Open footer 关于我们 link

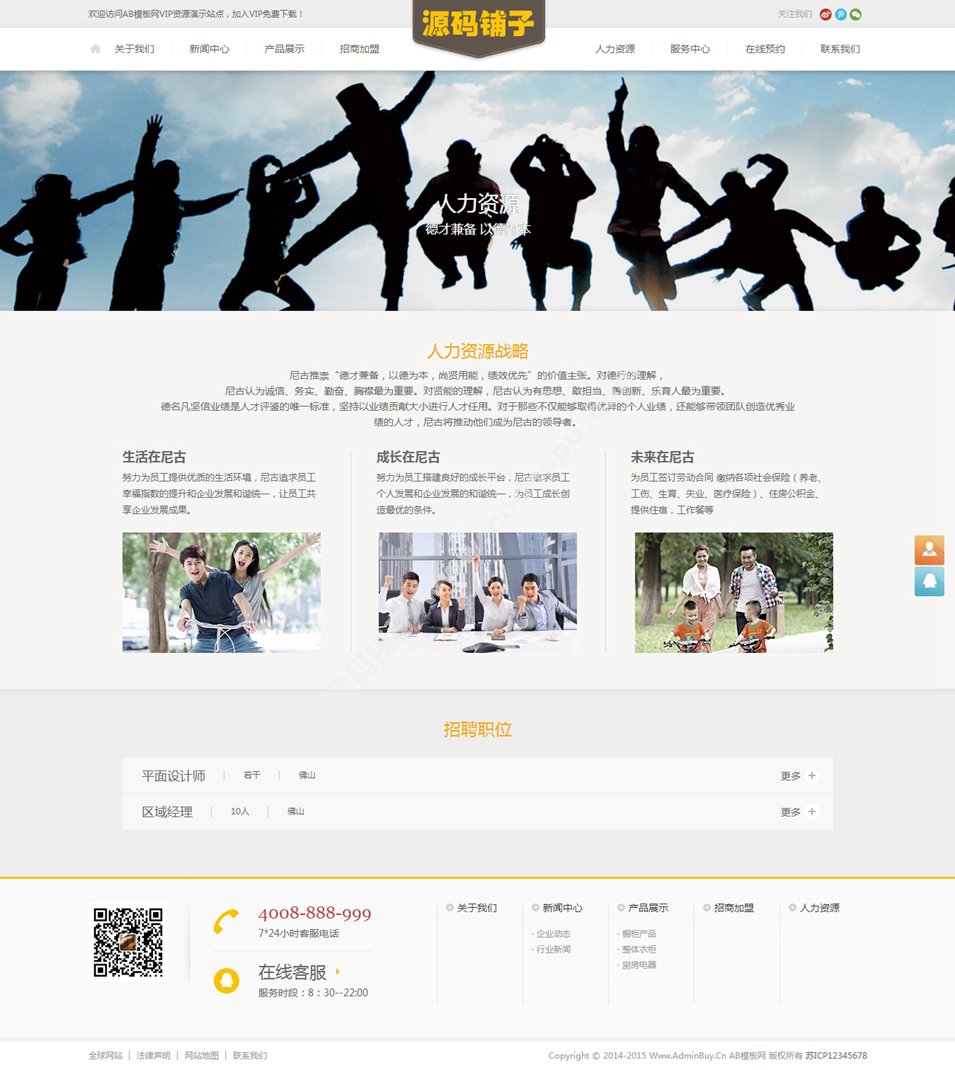pyautogui.click(x=477, y=908)
